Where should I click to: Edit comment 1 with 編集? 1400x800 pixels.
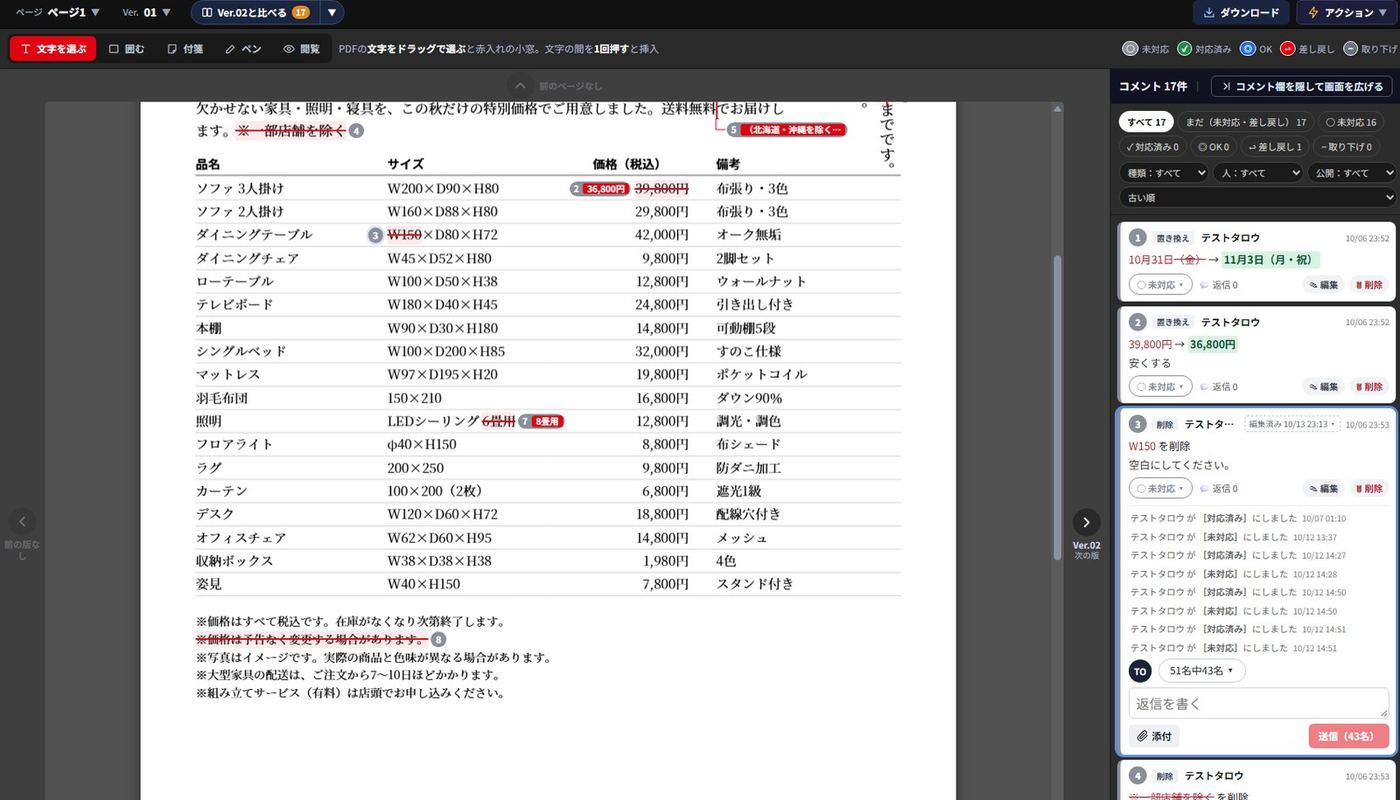click(1324, 285)
